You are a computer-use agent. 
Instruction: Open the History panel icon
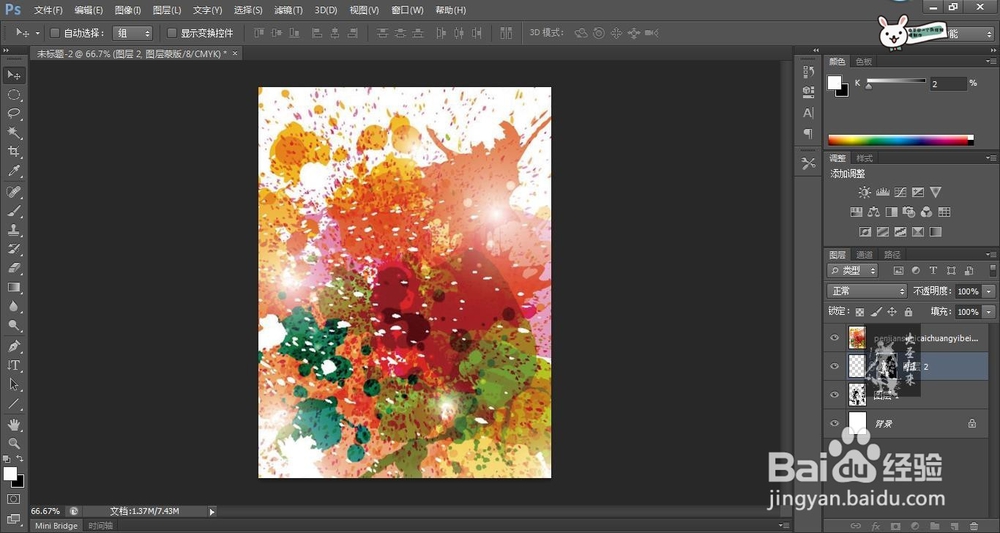809,72
